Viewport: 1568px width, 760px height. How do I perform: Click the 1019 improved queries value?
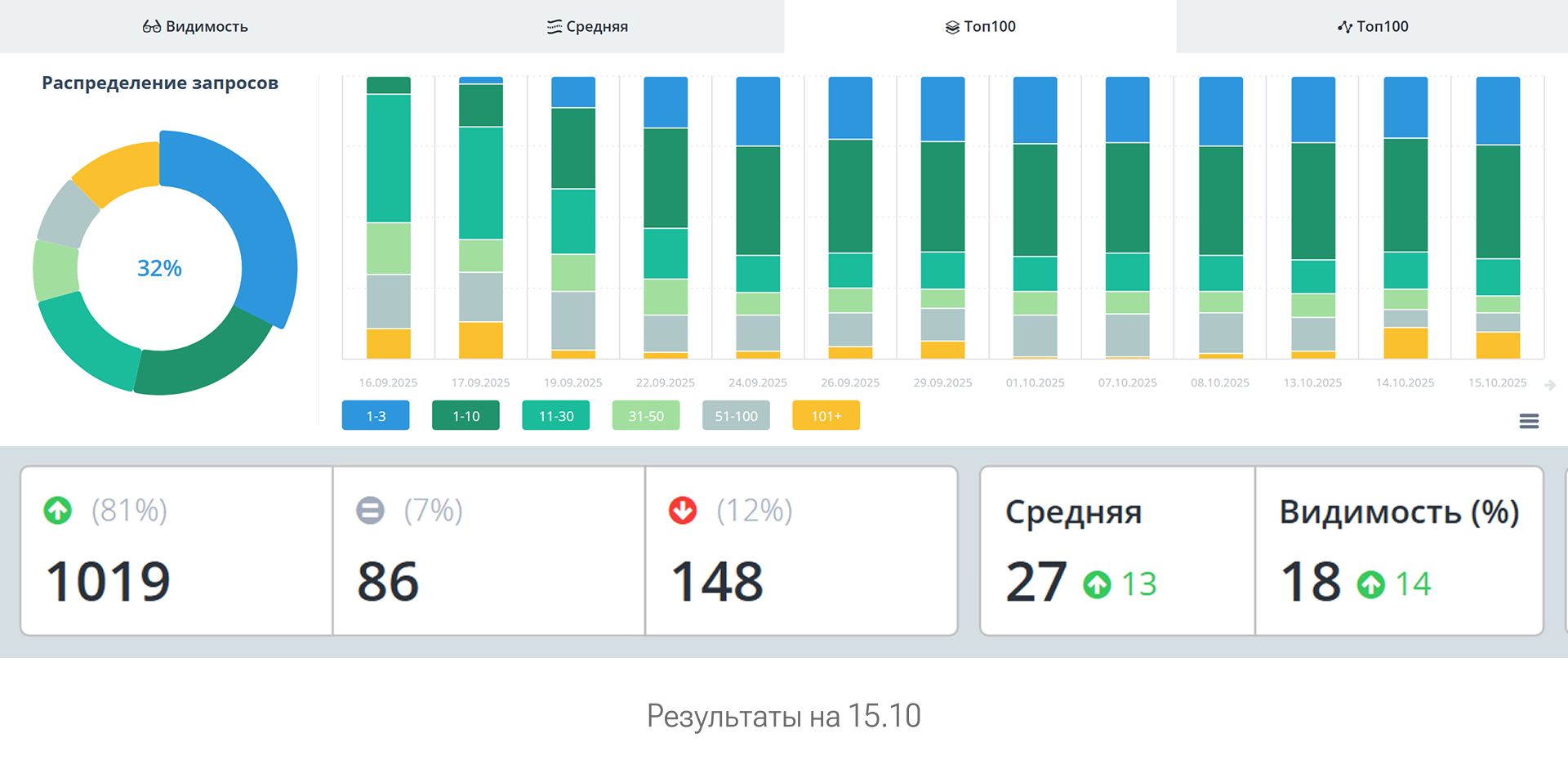pos(108,582)
